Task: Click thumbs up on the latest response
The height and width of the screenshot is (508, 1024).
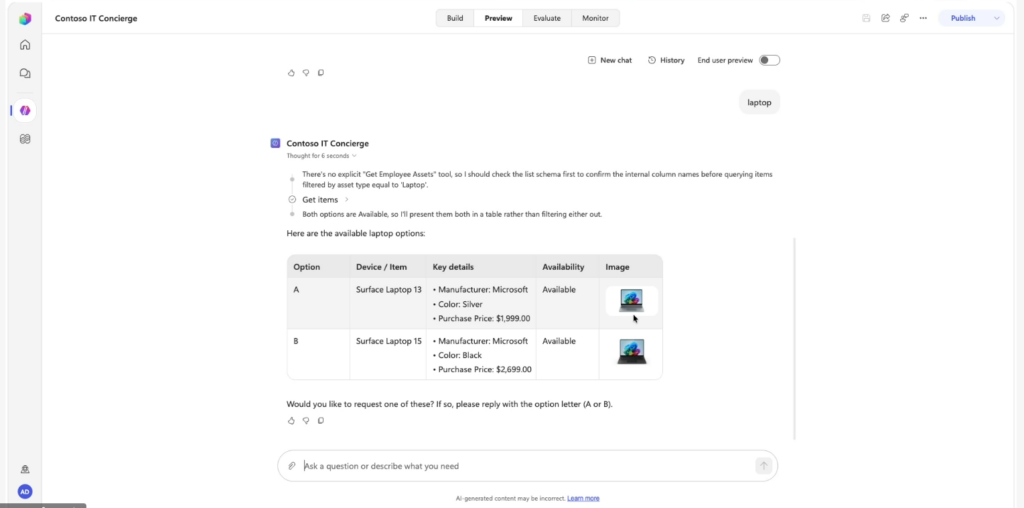Action: [291, 421]
